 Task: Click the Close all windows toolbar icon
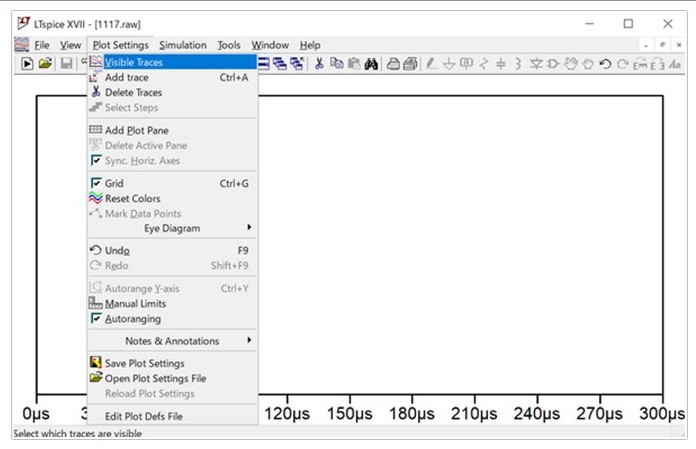[x=297, y=64]
